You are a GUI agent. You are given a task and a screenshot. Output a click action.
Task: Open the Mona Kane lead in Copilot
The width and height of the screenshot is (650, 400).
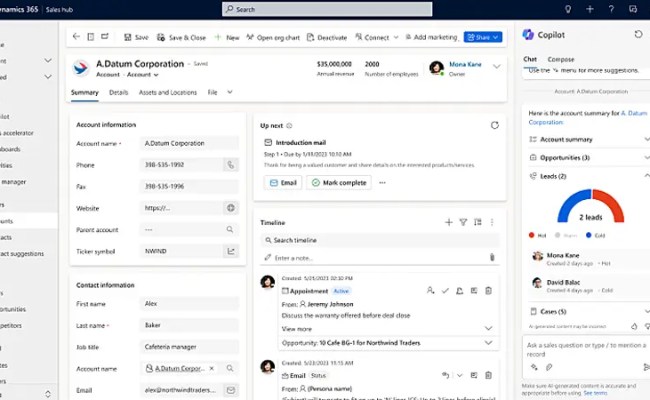(589, 259)
